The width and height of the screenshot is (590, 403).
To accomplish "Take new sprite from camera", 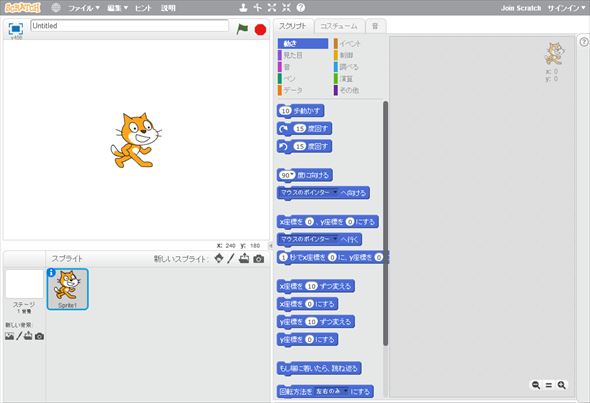I will (259, 259).
